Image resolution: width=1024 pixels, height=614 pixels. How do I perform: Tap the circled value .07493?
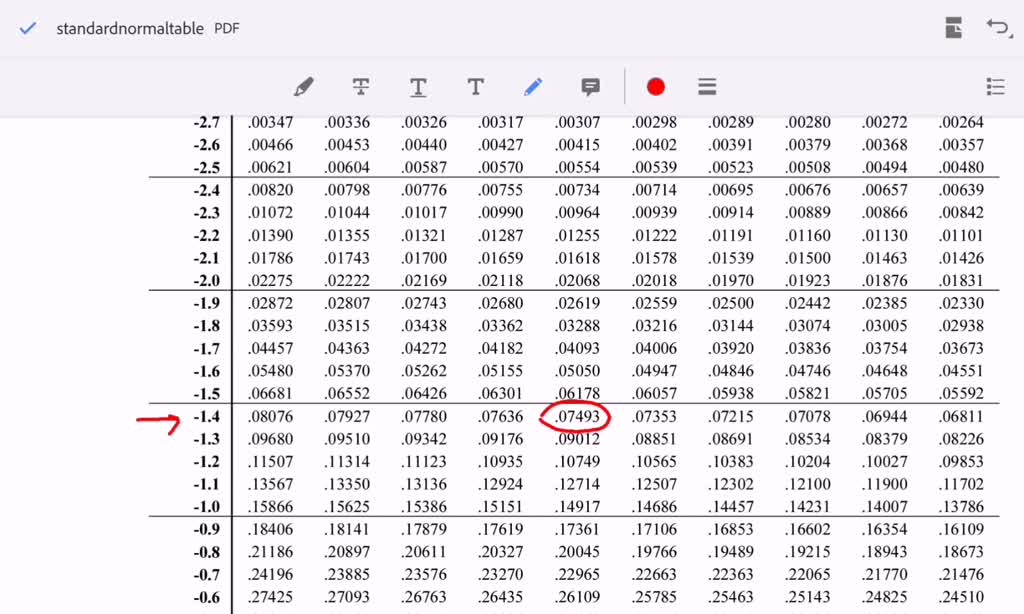(x=577, y=417)
